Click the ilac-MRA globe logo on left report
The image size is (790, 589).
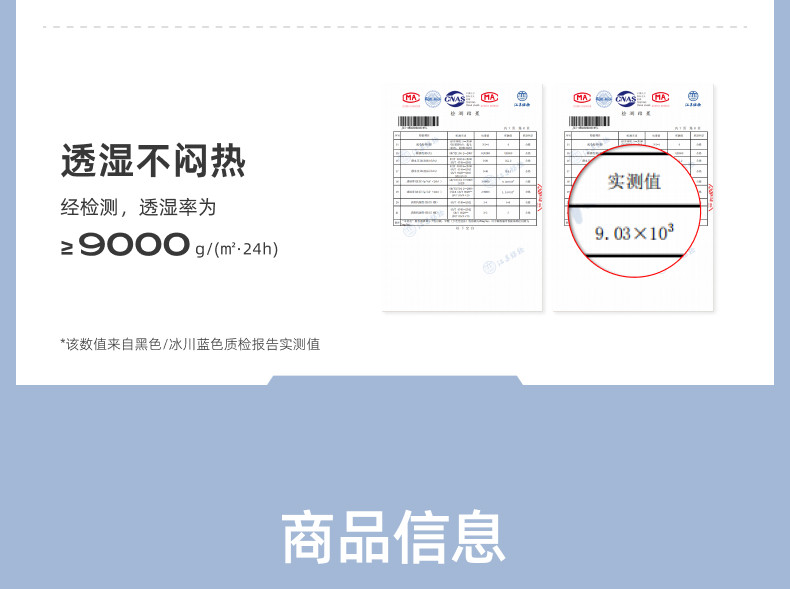click(433, 98)
